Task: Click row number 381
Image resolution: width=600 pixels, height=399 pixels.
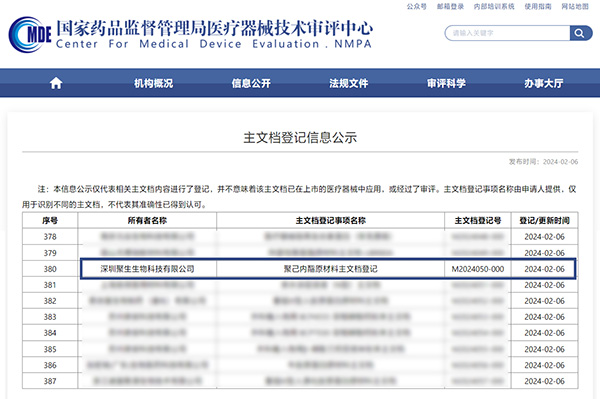Action: point(50,285)
